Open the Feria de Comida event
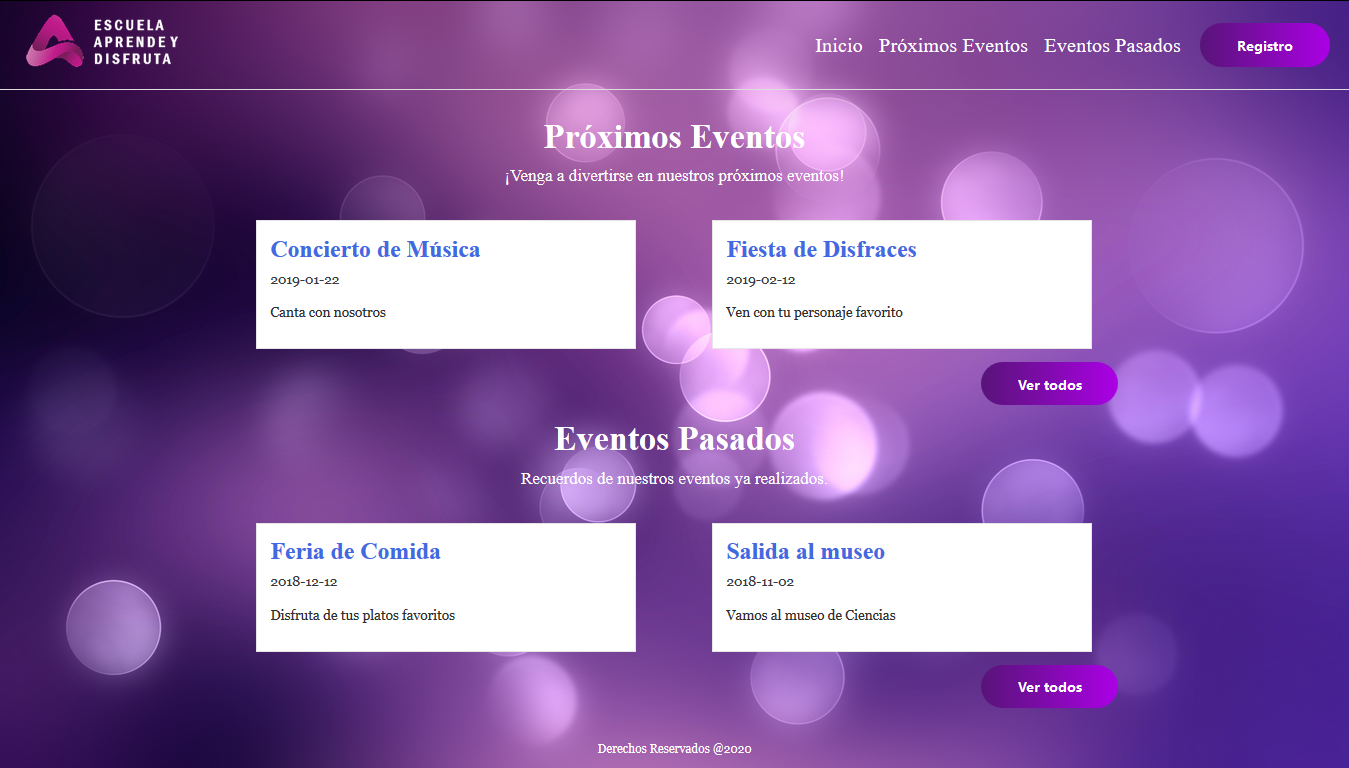This screenshot has height=768, width=1349. click(355, 551)
